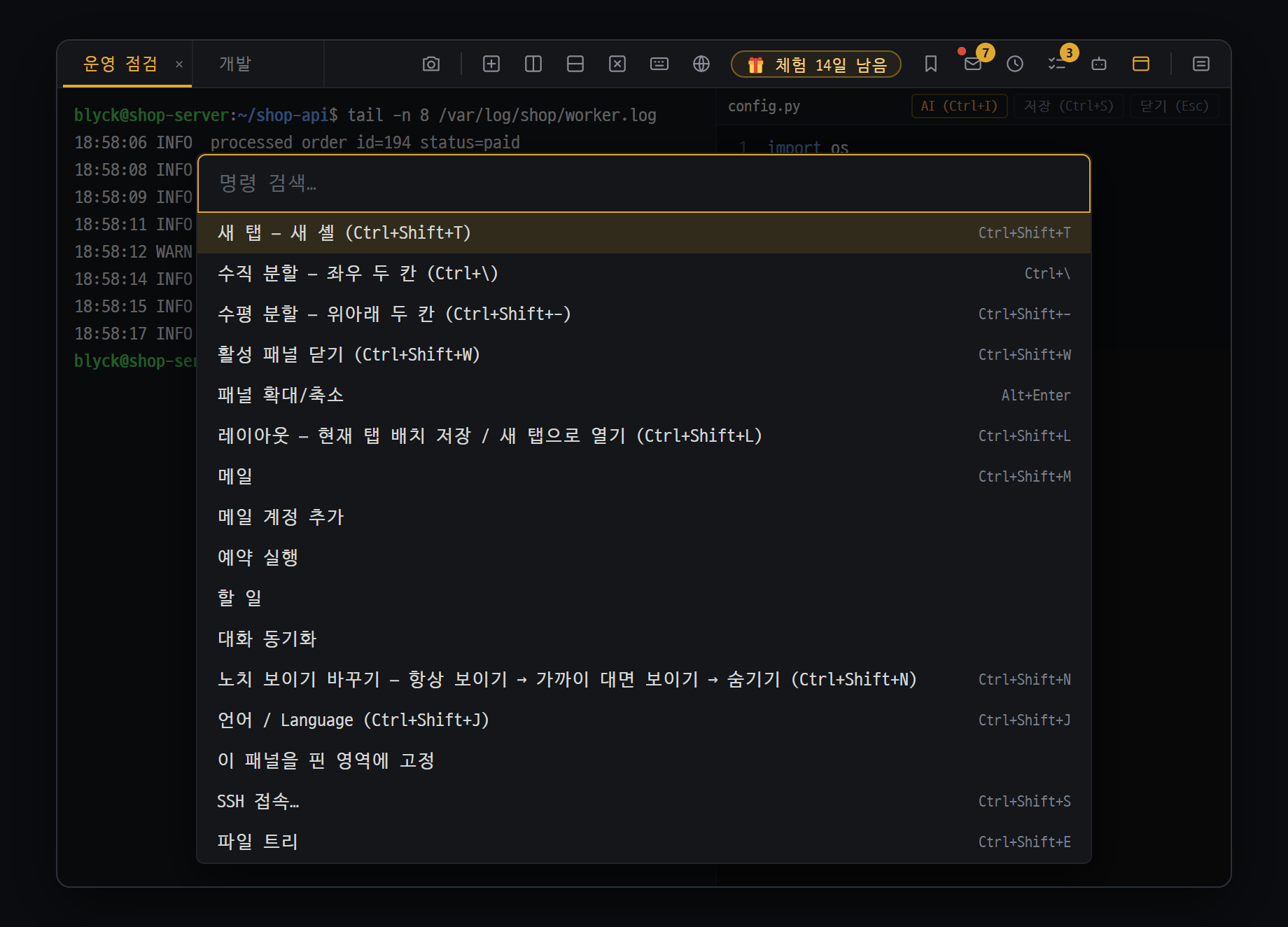Click the globe language icon
The image size is (1288, 927).
click(x=701, y=64)
